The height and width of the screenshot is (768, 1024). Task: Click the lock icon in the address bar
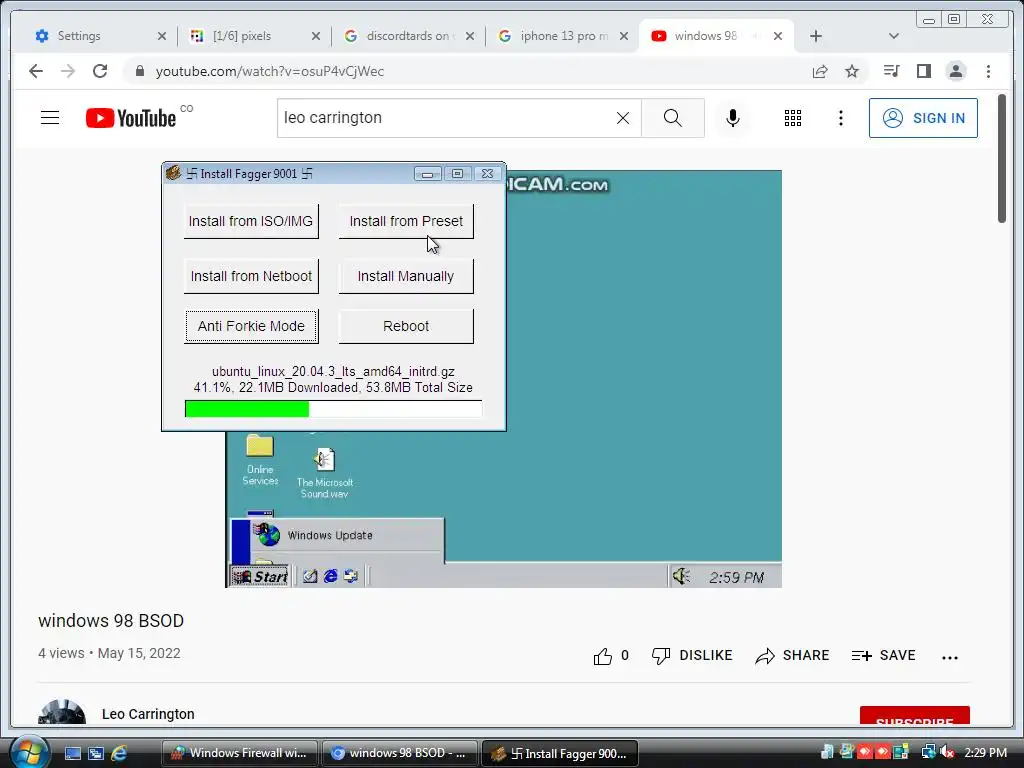pos(139,71)
